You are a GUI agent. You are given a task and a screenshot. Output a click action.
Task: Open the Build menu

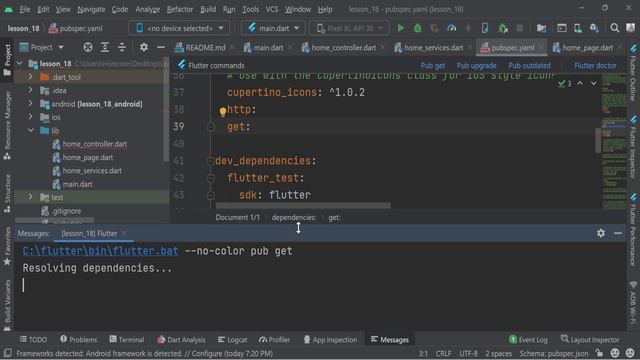pyautogui.click(x=208, y=9)
